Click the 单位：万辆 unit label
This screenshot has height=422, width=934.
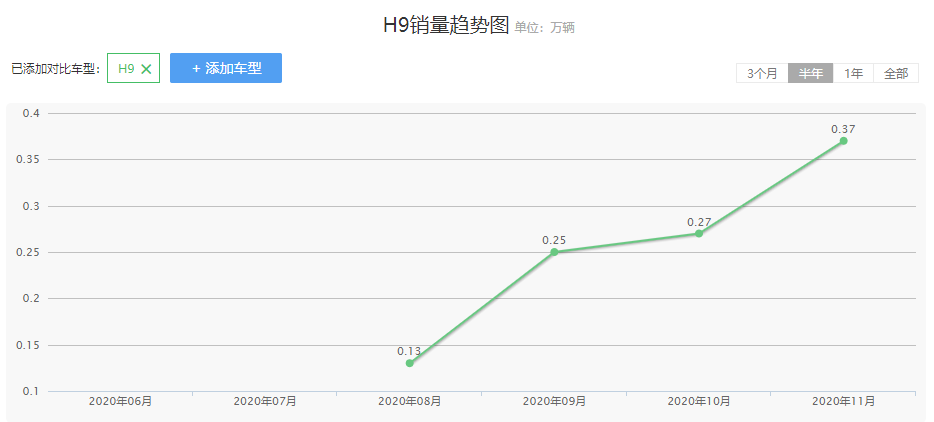tap(545, 28)
